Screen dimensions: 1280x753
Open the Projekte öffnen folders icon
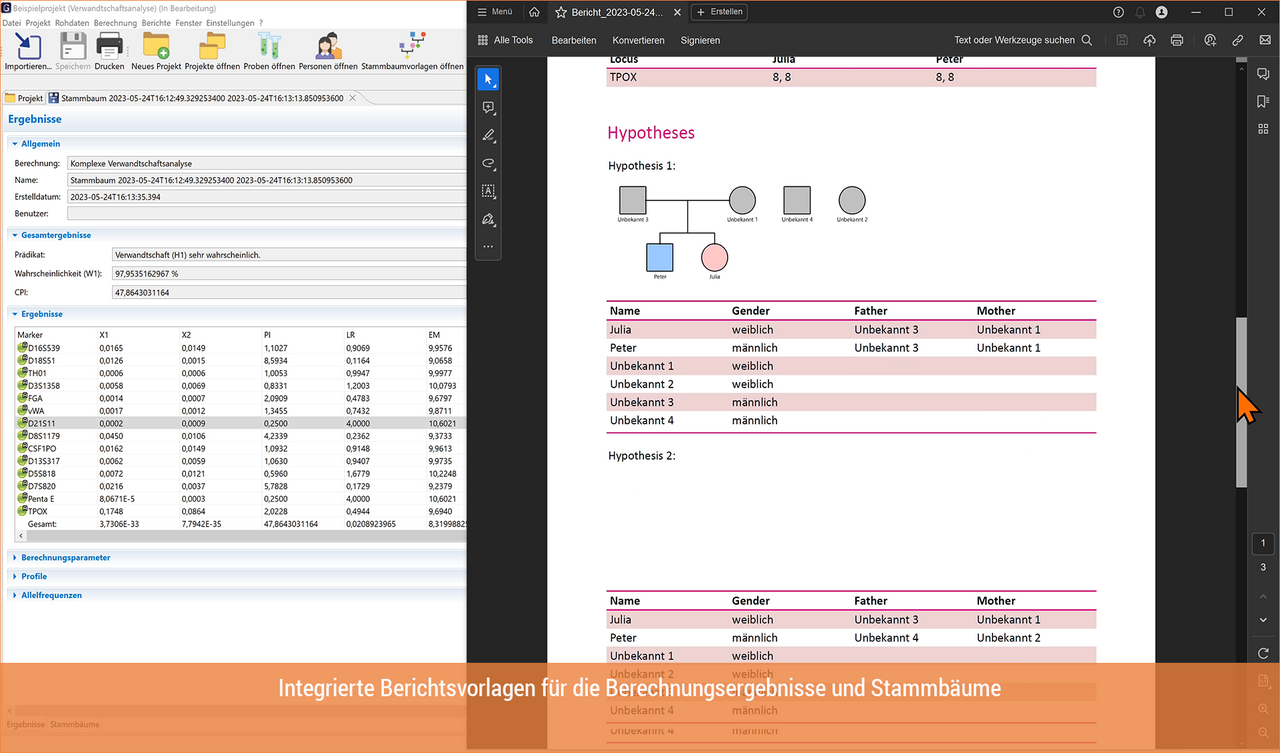[x=212, y=46]
